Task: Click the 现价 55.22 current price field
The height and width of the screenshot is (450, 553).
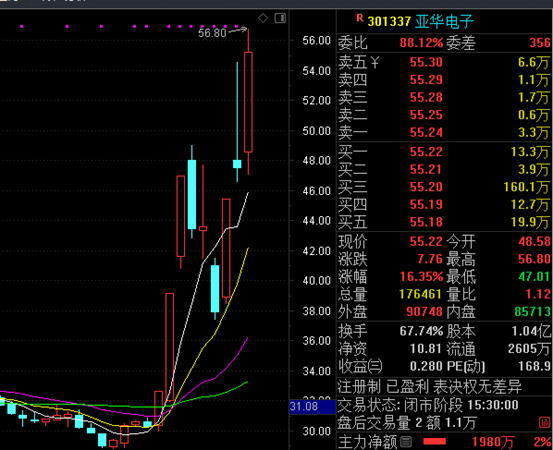Action: [390, 242]
